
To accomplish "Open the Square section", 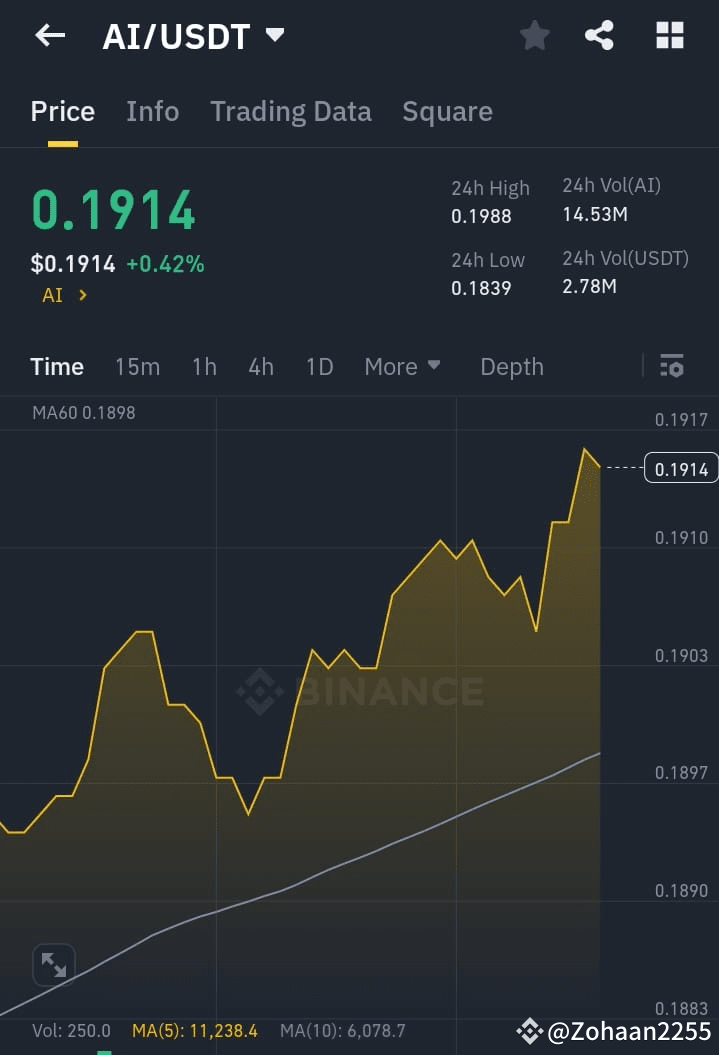I will click(x=447, y=111).
